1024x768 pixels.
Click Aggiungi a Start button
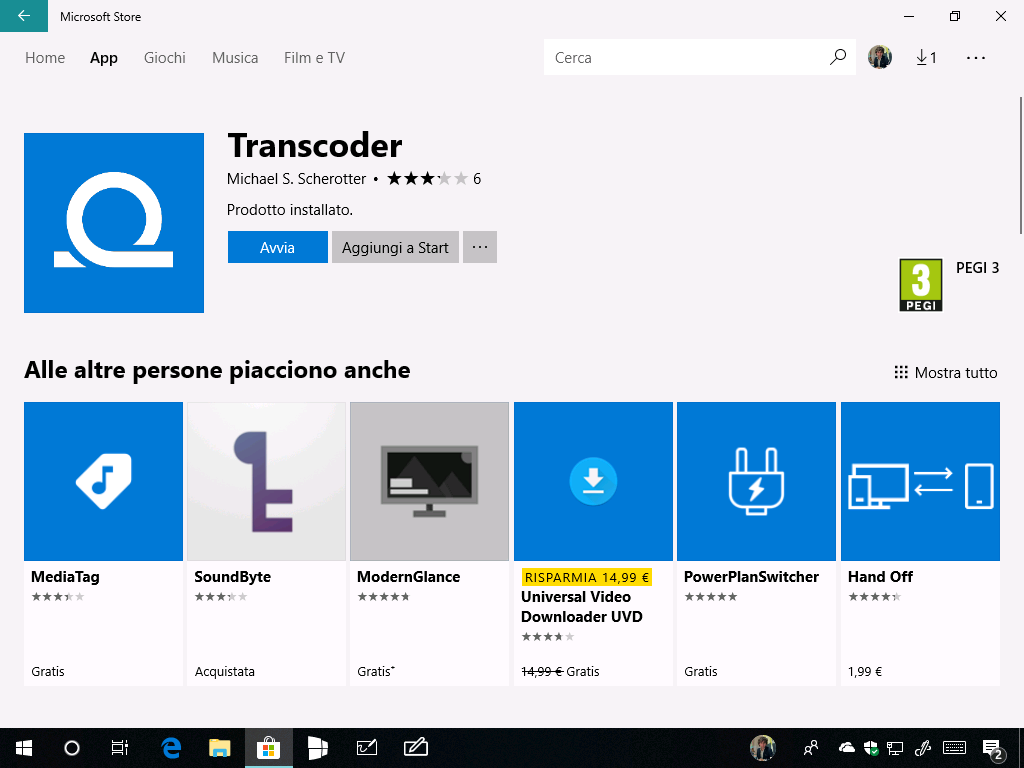395,247
